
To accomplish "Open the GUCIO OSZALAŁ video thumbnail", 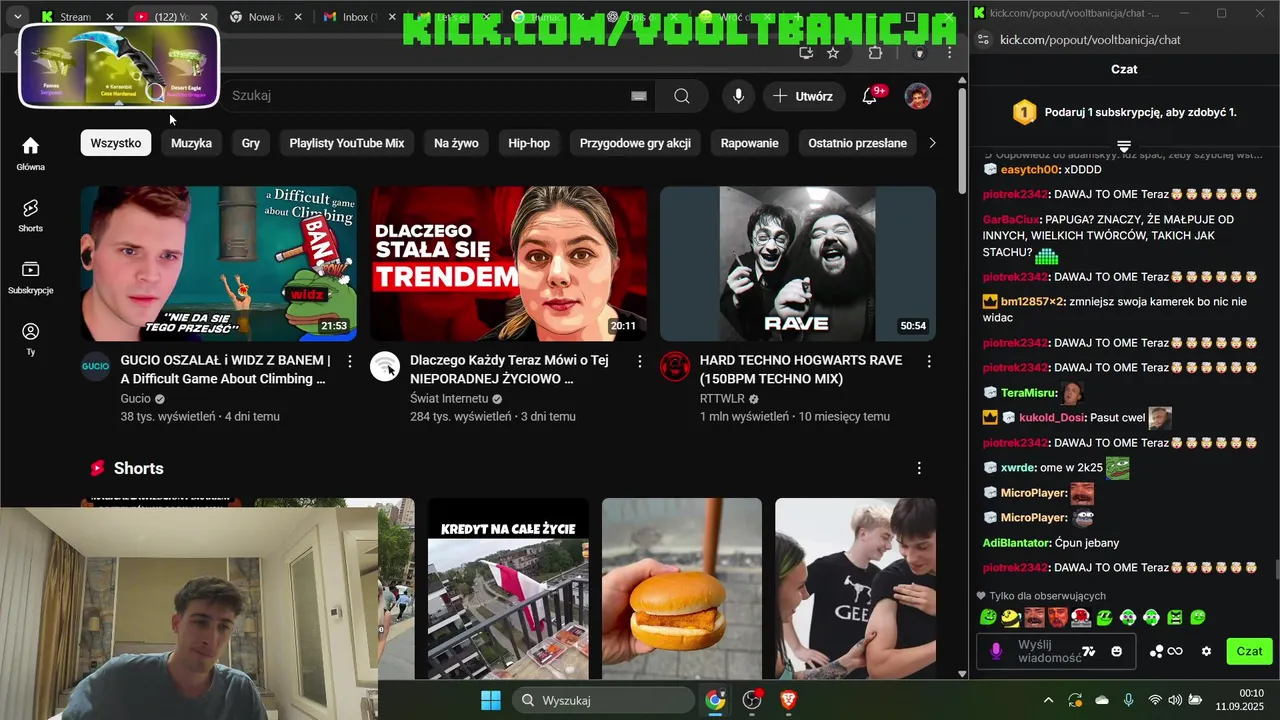I will [x=219, y=264].
